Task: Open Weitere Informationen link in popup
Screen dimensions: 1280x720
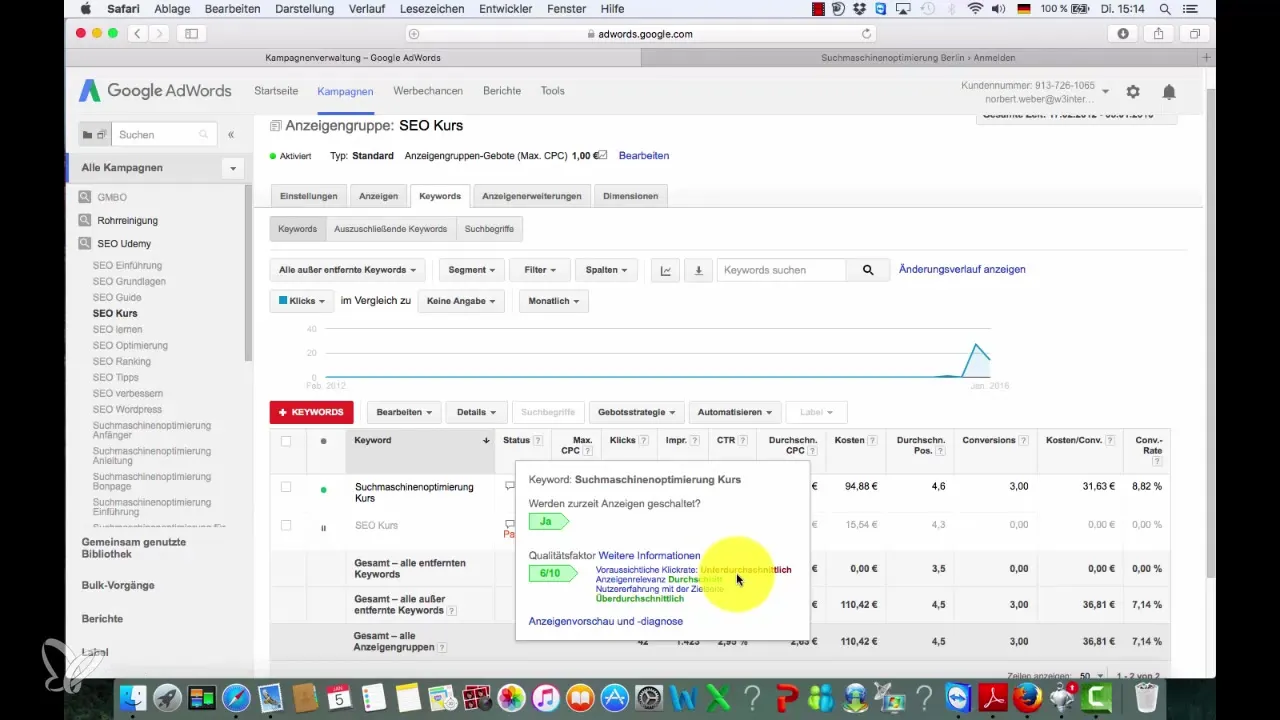Action: 649,556
